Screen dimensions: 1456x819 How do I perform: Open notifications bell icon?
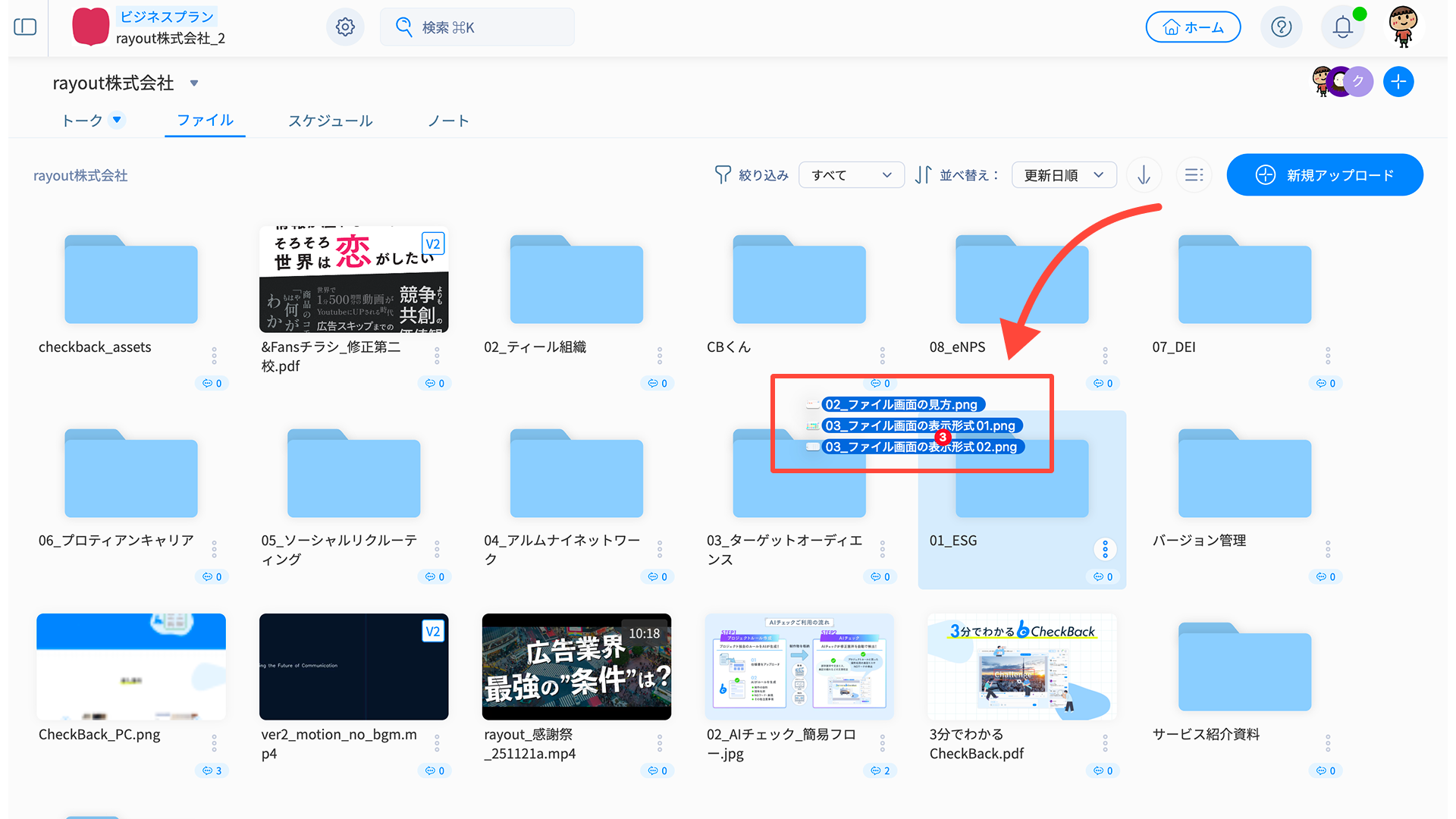tap(1342, 27)
